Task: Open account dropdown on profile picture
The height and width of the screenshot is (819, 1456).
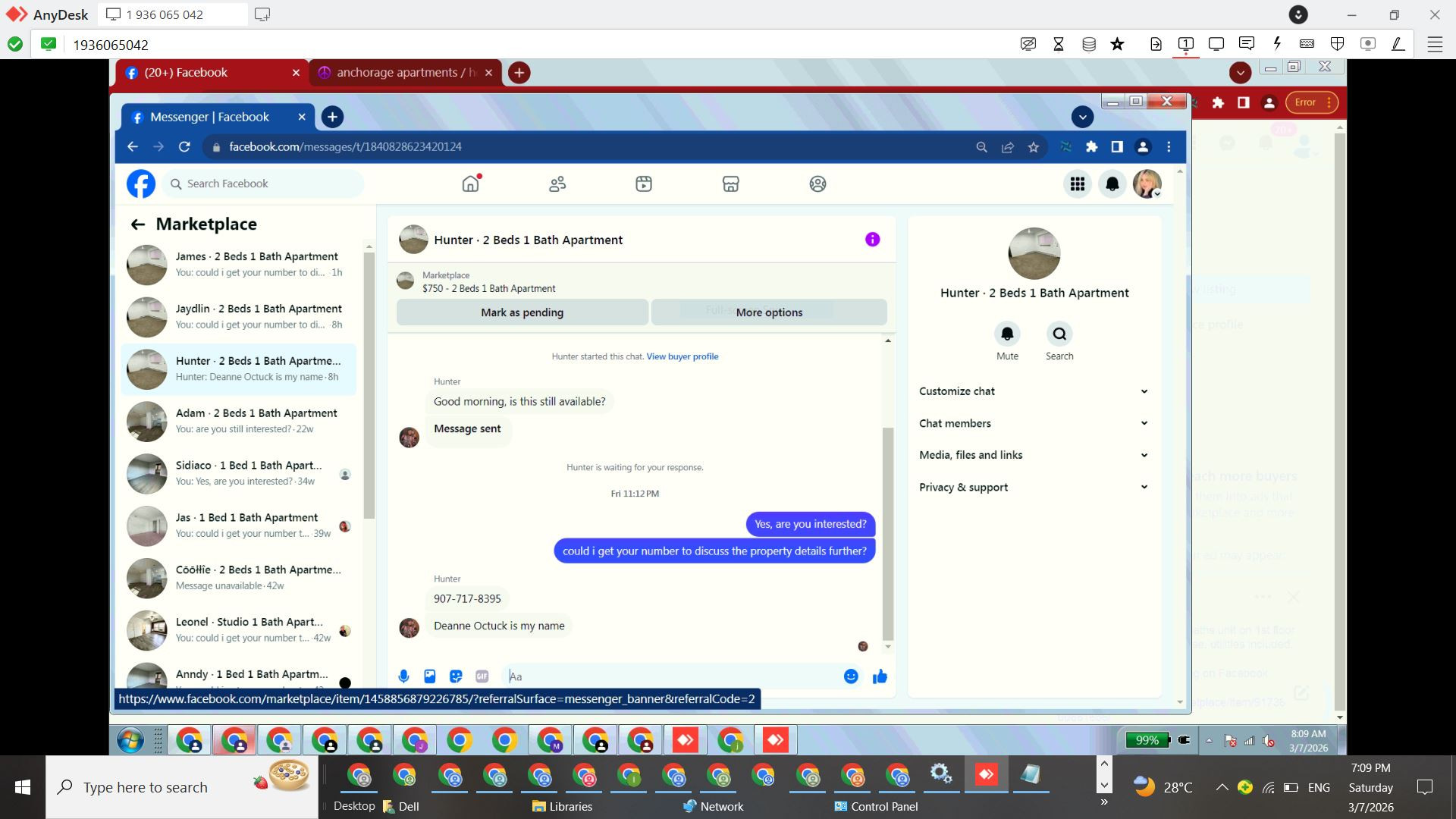Action: pyautogui.click(x=1147, y=184)
